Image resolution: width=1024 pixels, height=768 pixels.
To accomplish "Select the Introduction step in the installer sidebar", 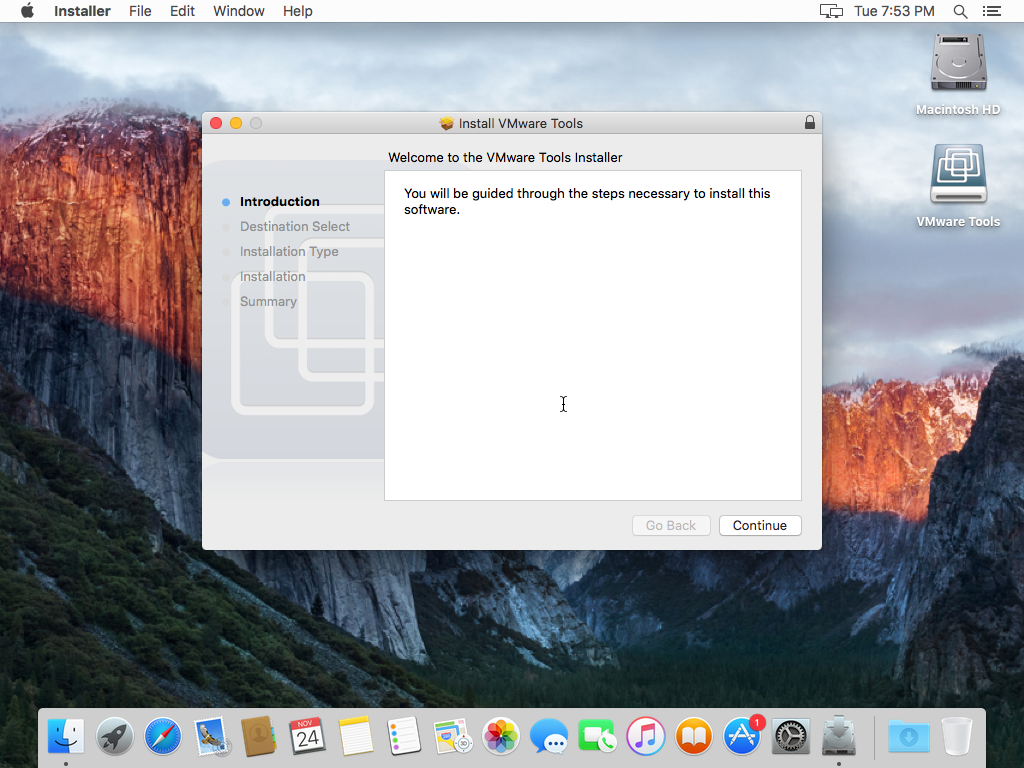I will pyautogui.click(x=280, y=202).
